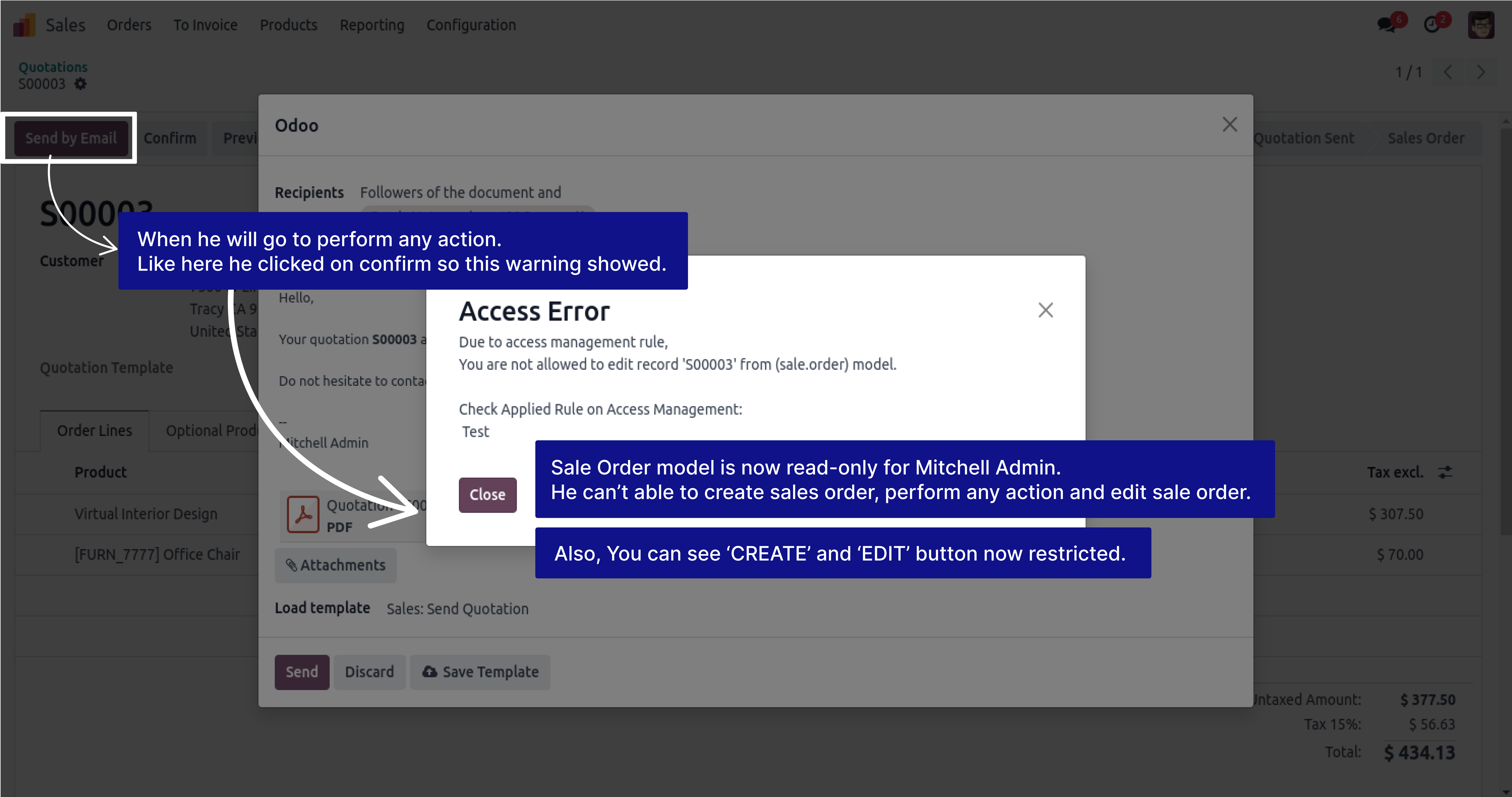Close the Access Error dialog with X
This screenshot has height=797, width=1512.
click(1045, 310)
